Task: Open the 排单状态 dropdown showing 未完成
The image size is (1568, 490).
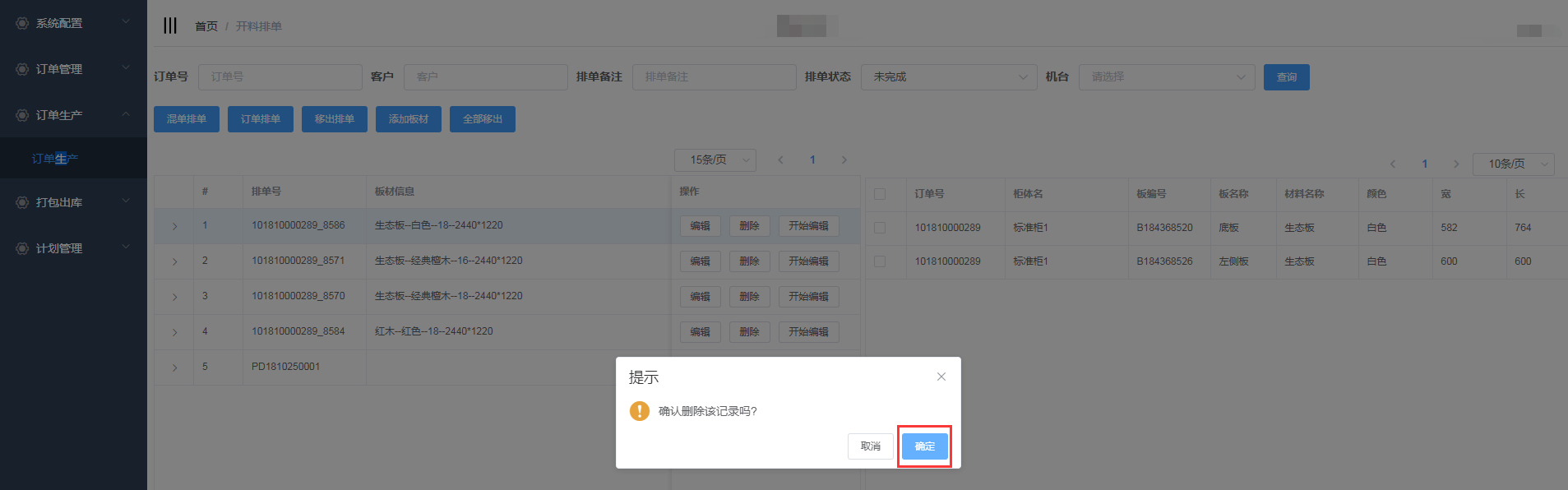Action: pos(949,76)
